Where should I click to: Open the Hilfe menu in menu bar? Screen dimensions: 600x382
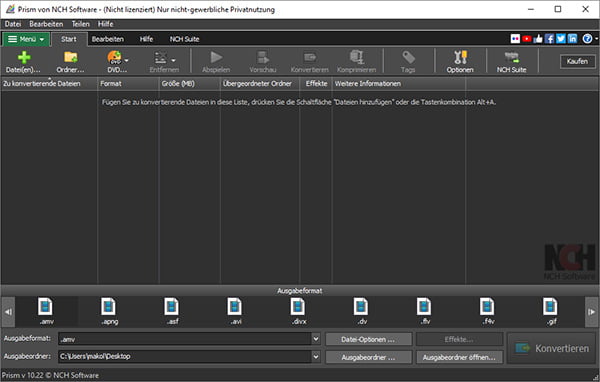105,24
